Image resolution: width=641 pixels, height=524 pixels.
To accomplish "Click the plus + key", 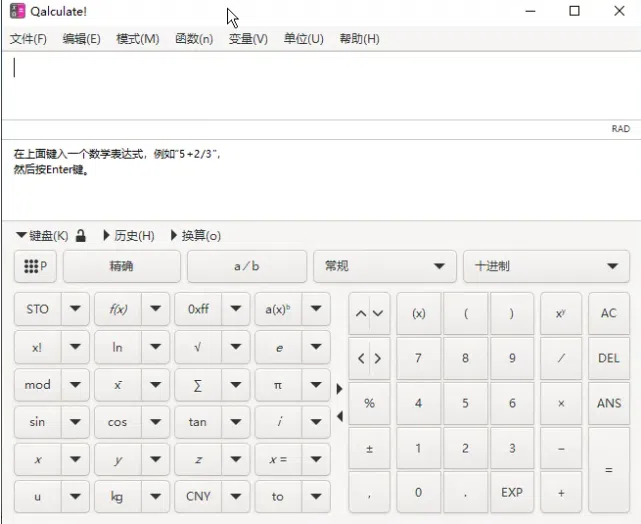I will [x=560, y=493].
